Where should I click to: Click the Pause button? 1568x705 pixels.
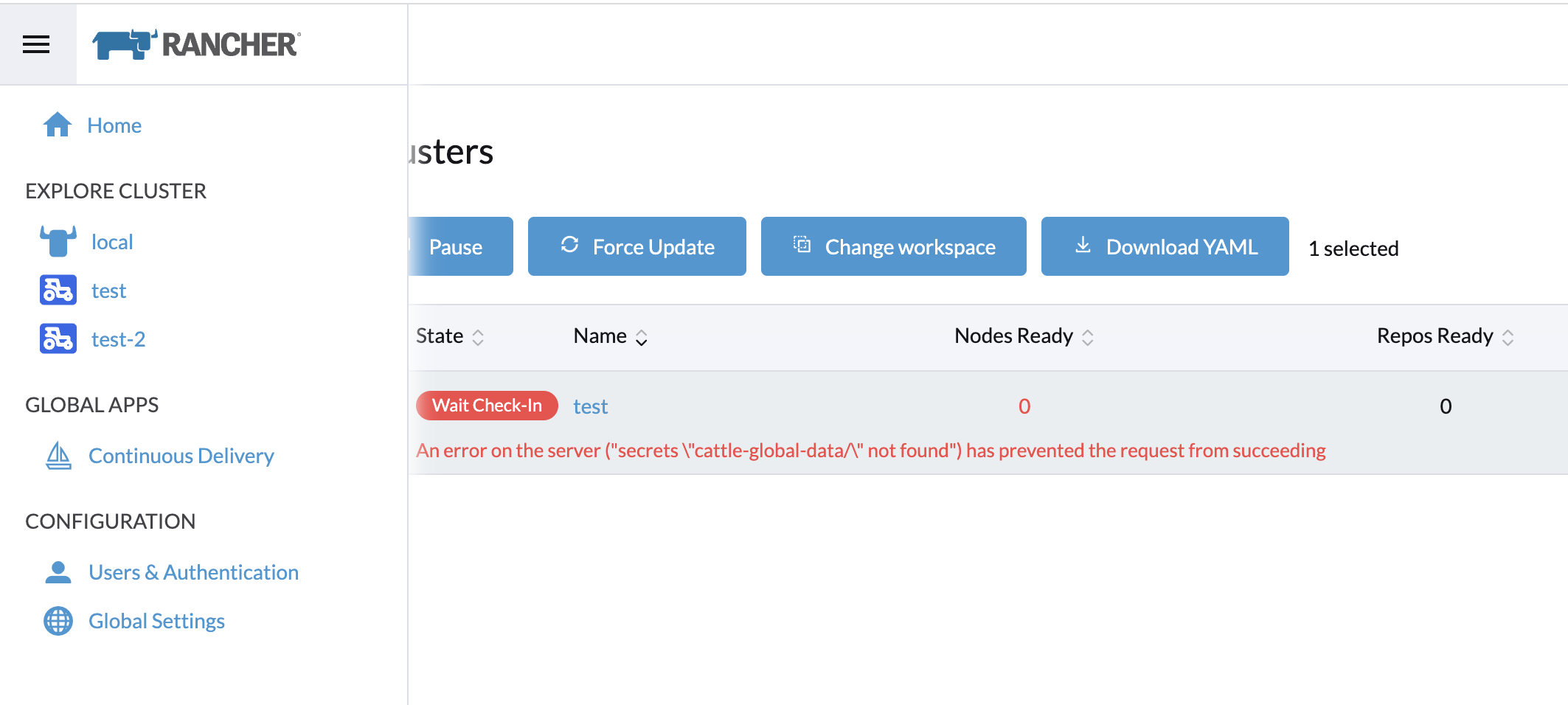pyautogui.click(x=461, y=246)
